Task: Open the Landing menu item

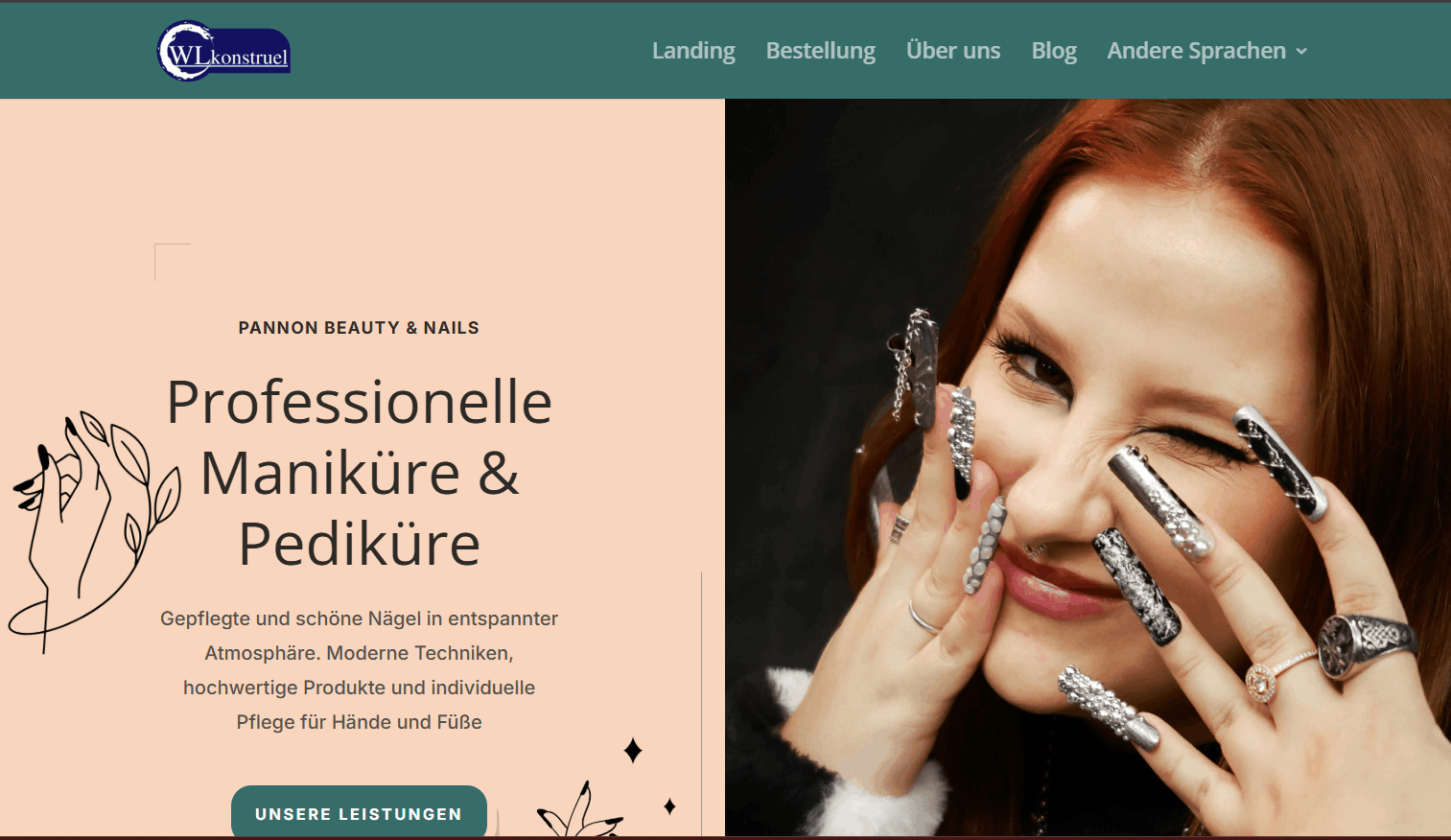Action: click(x=693, y=51)
